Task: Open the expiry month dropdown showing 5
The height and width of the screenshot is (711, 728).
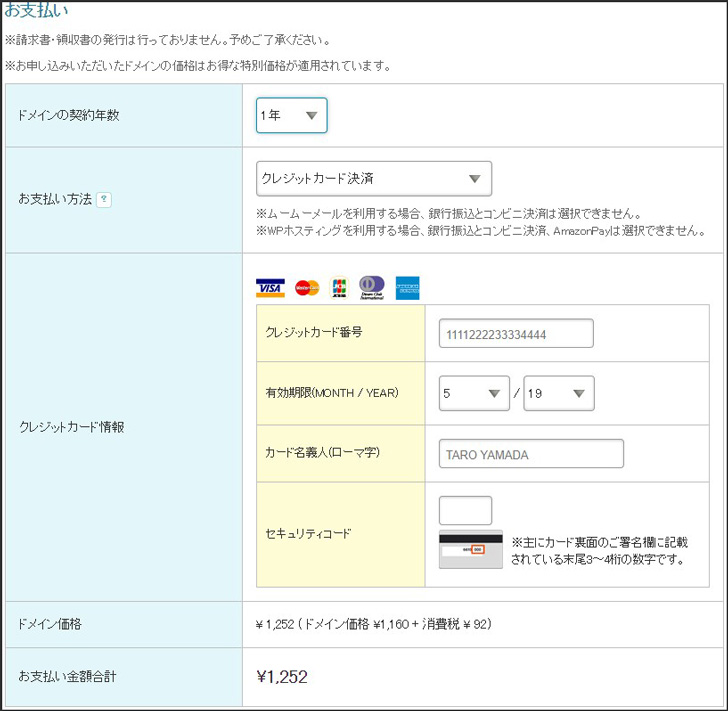Action: pyautogui.click(x=475, y=394)
